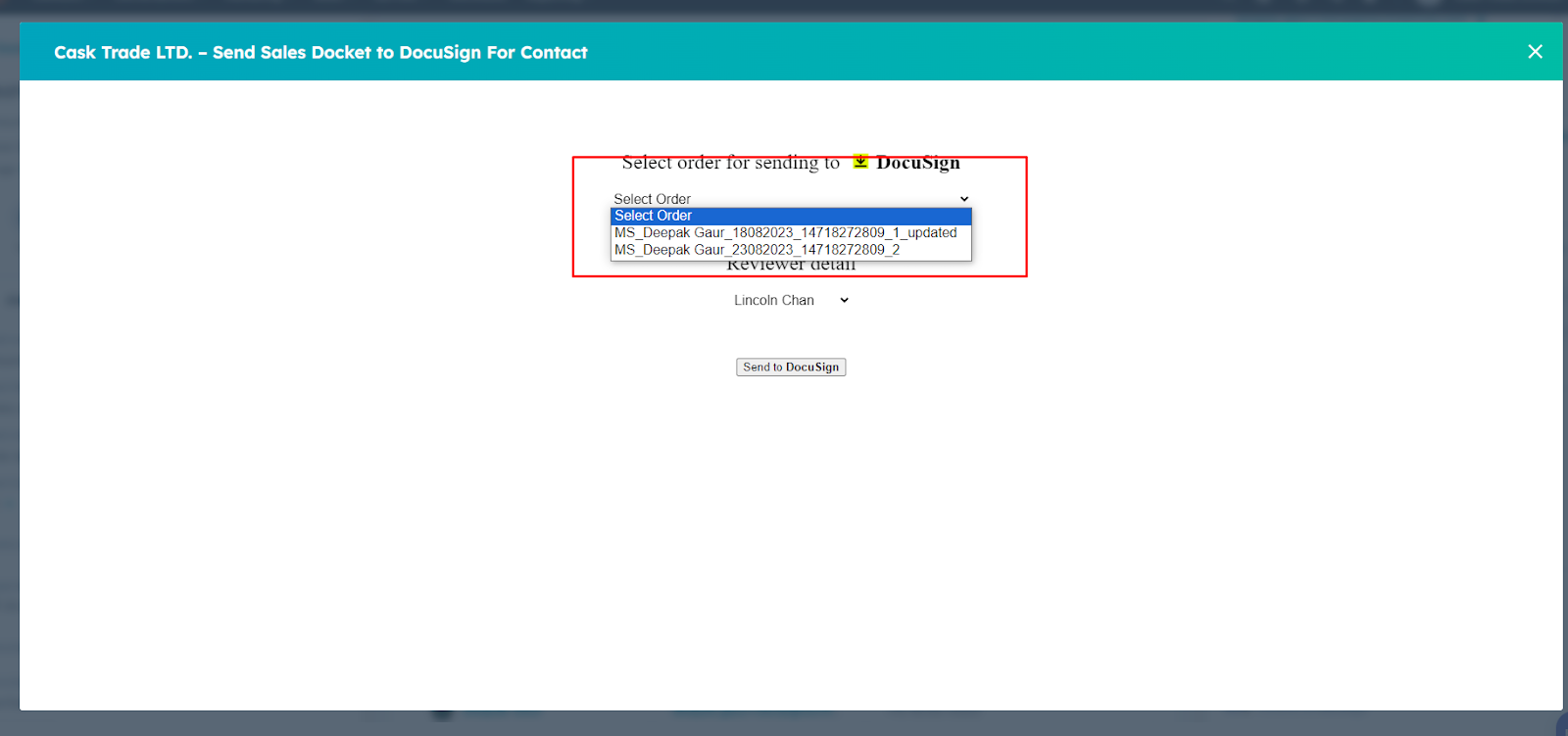Click the dialog title Cask Trade LTD.
Viewport: 1568px width, 736px height.
(320, 53)
